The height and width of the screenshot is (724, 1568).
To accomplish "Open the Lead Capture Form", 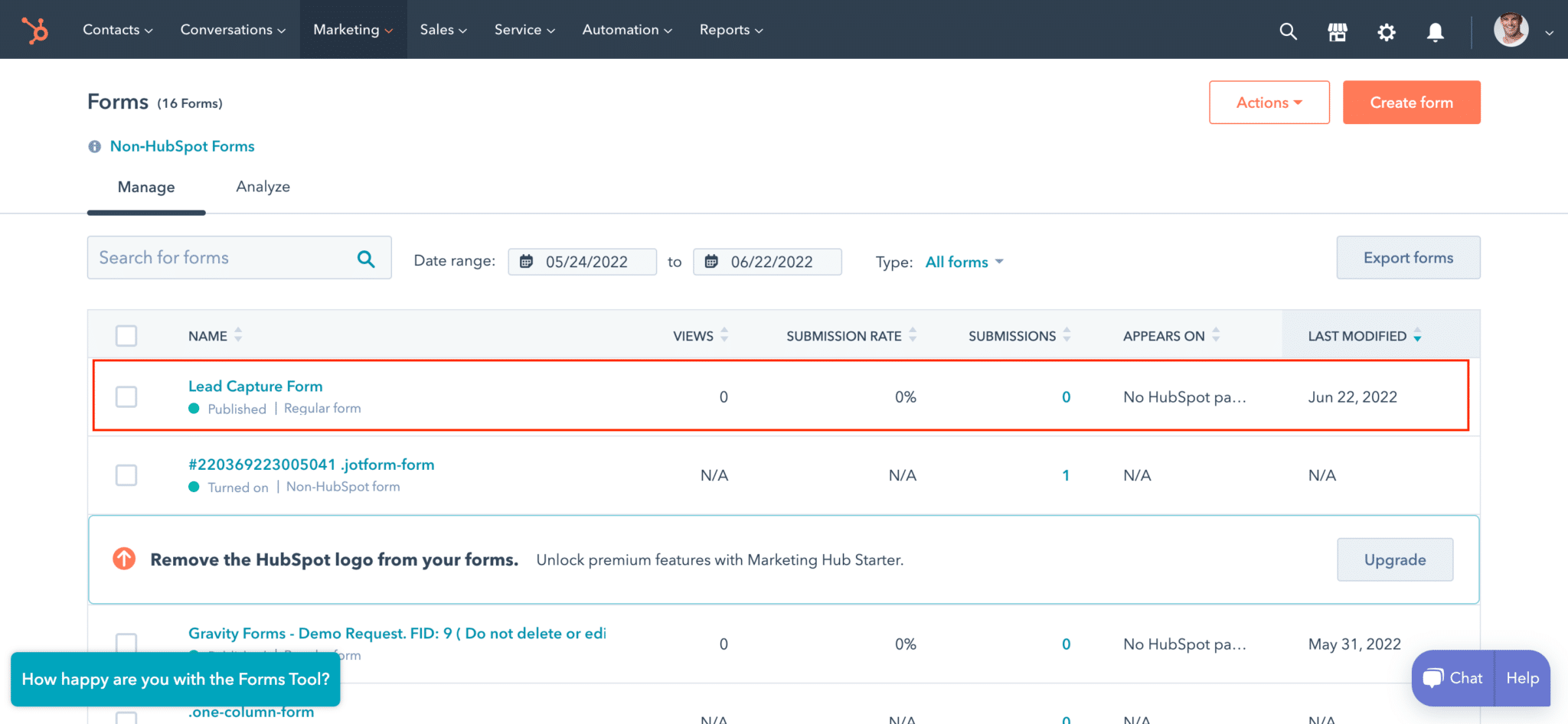I will [255, 386].
